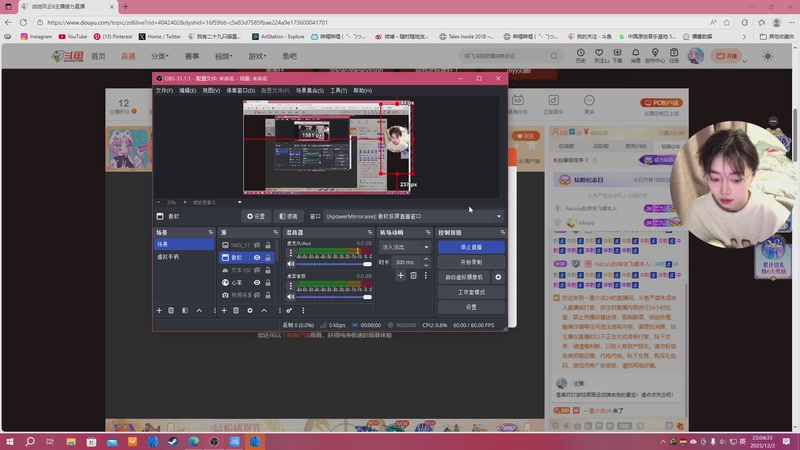Open OBS 文件(F) menu
Viewport: 800px width, 450px height.
coord(164,90)
